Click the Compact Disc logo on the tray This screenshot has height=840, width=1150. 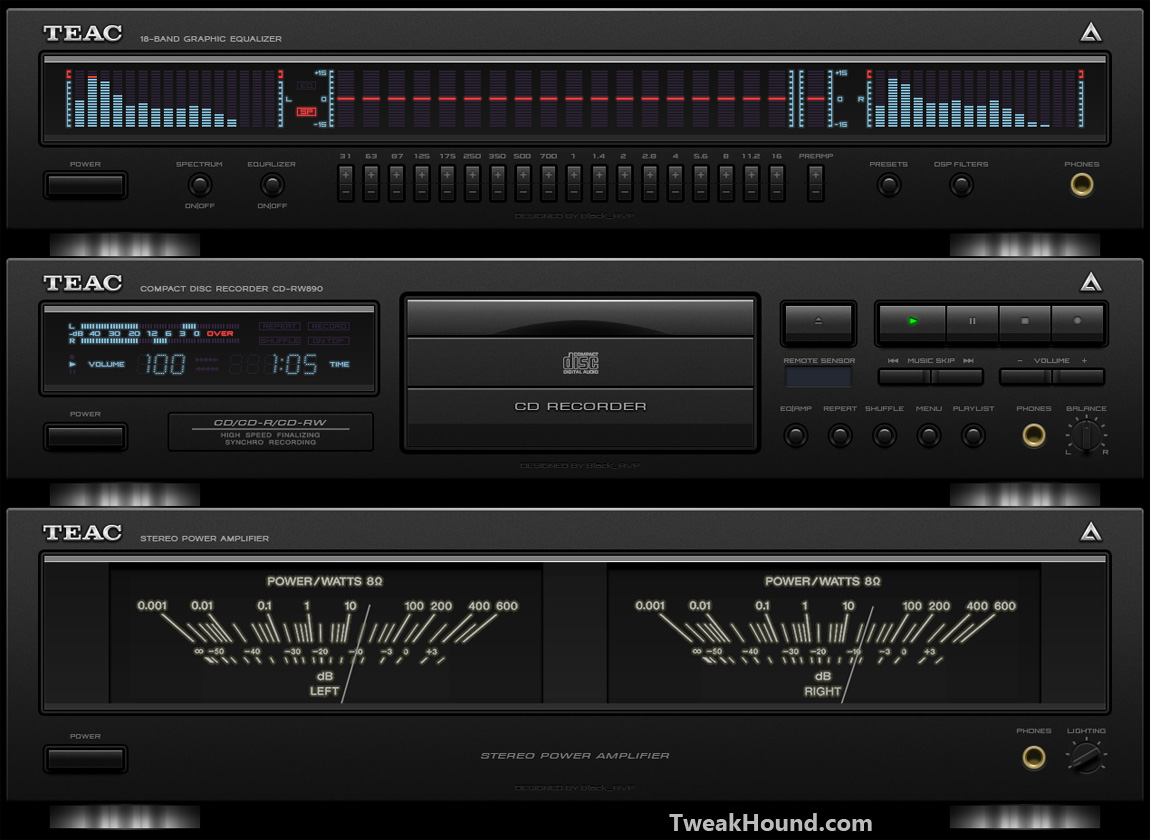click(x=580, y=362)
